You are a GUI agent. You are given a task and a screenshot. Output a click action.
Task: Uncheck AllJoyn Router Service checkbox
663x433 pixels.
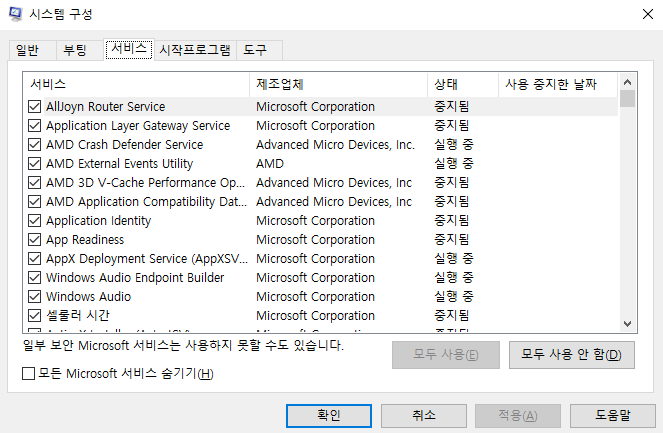tap(34, 107)
